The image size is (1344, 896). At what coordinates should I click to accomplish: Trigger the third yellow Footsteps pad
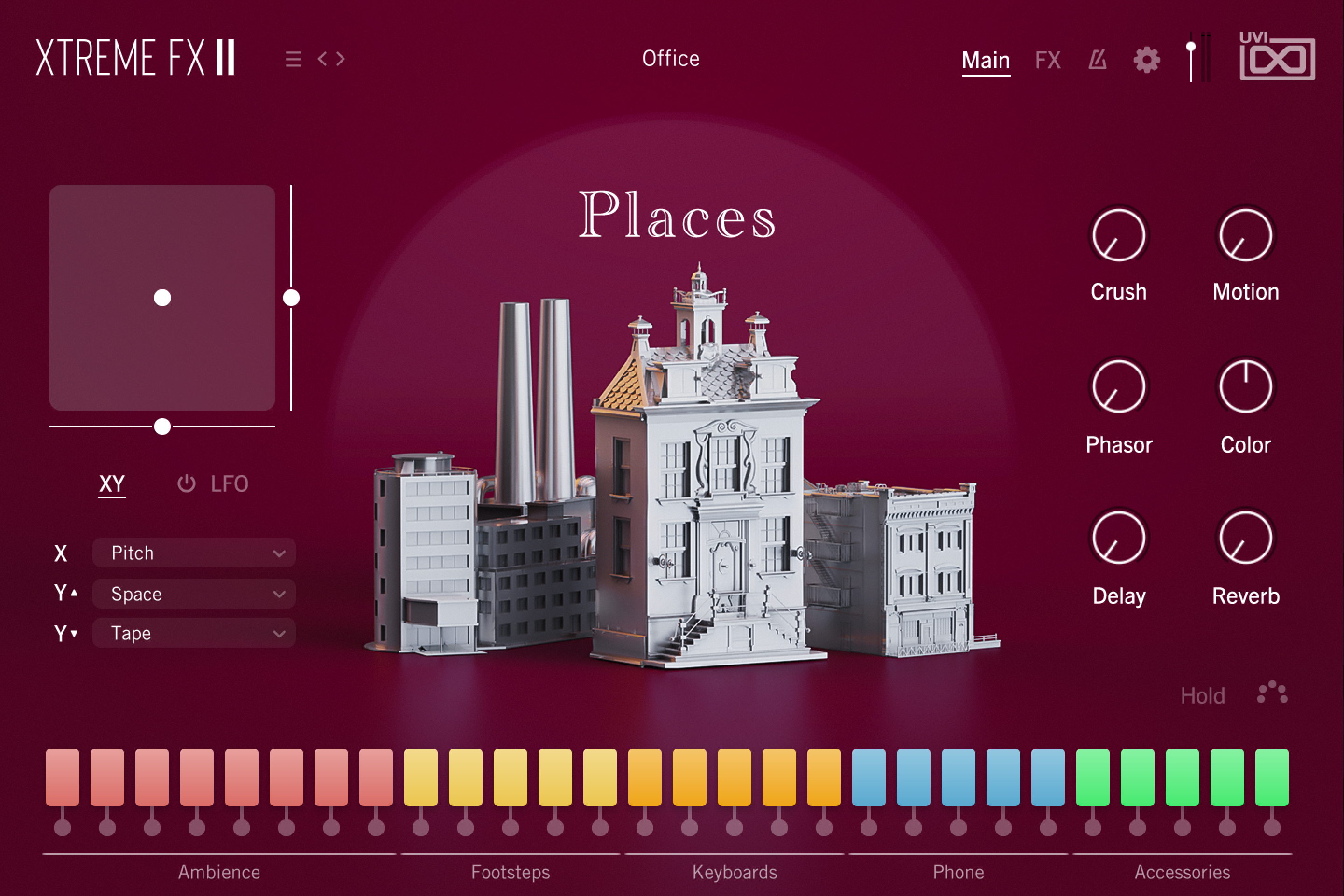pyautogui.click(x=510, y=777)
